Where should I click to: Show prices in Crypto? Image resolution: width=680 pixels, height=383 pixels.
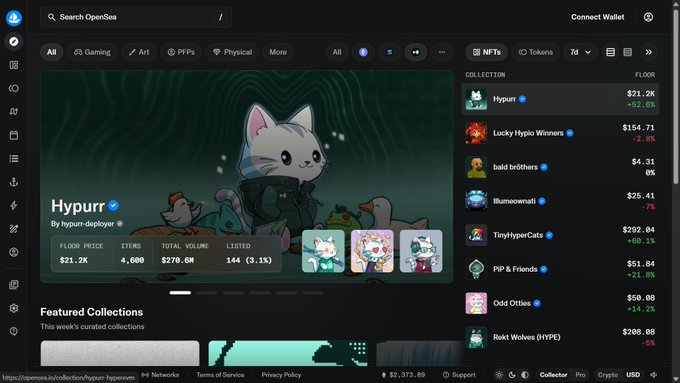pyautogui.click(x=608, y=375)
